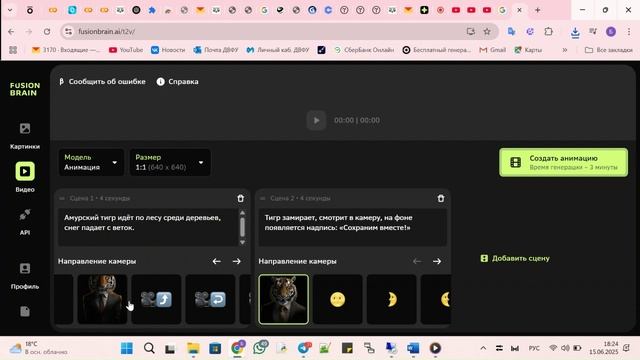
Task: Click Сцена 1 camera direction left arrow
Action: 217,261
